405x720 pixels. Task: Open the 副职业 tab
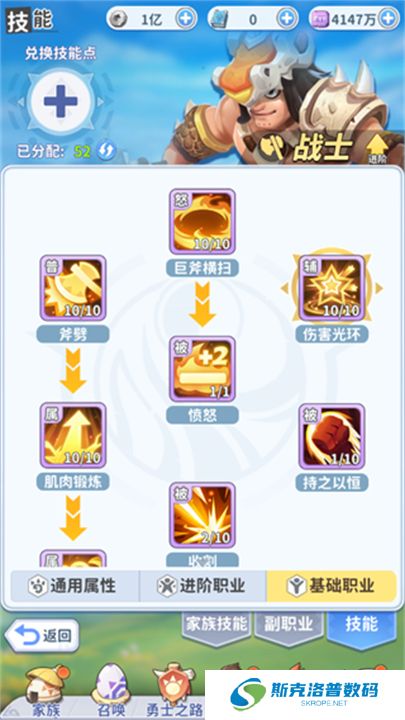point(289,625)
